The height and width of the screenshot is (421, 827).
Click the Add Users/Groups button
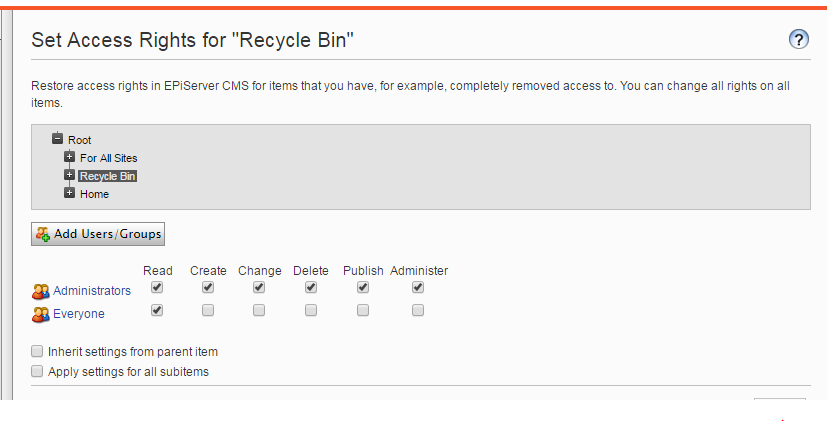(x=98, y=234)
